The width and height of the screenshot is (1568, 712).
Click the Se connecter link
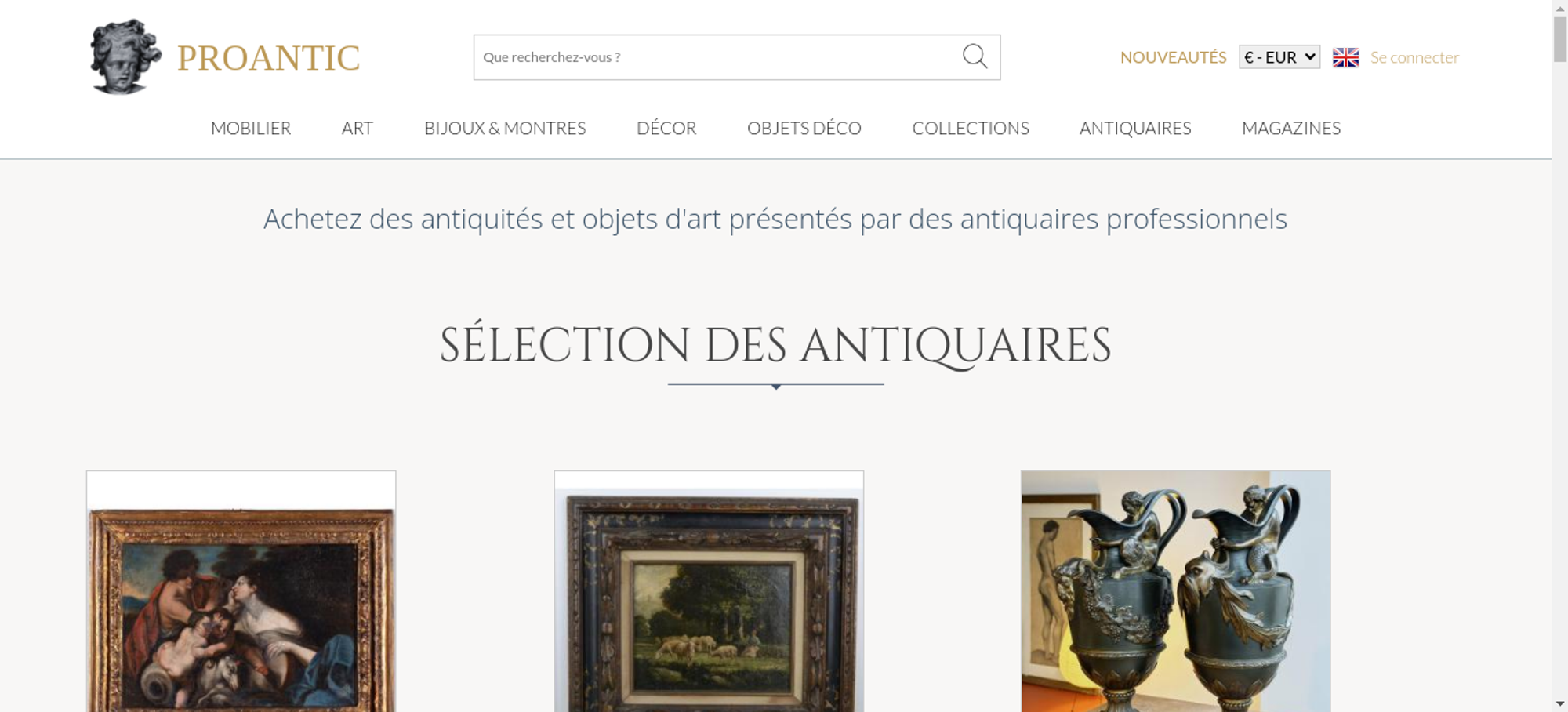tap(1414, 57)
